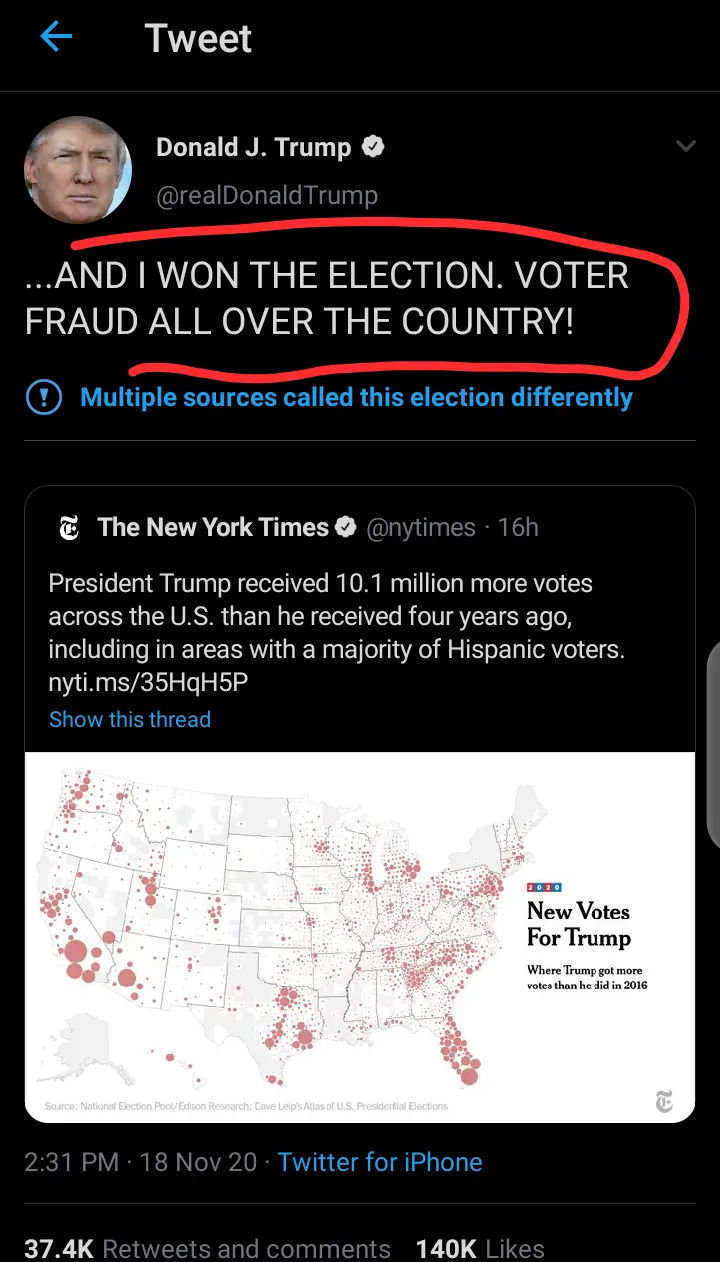720x1262 pixels.
Task: Tap the 2:31 PM 18 Nov 20 timestamp
Action: (141, 1162)
